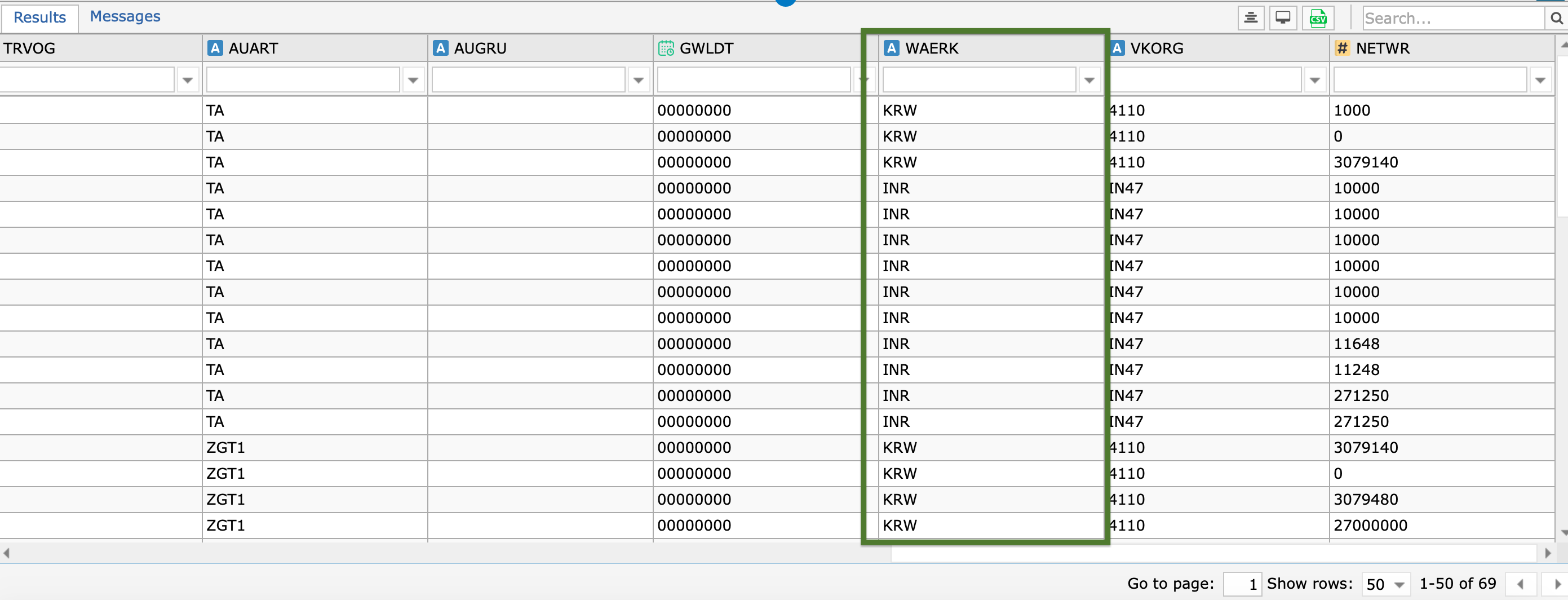
Task: Click the NETWR number type icon
Action: 1342,48
